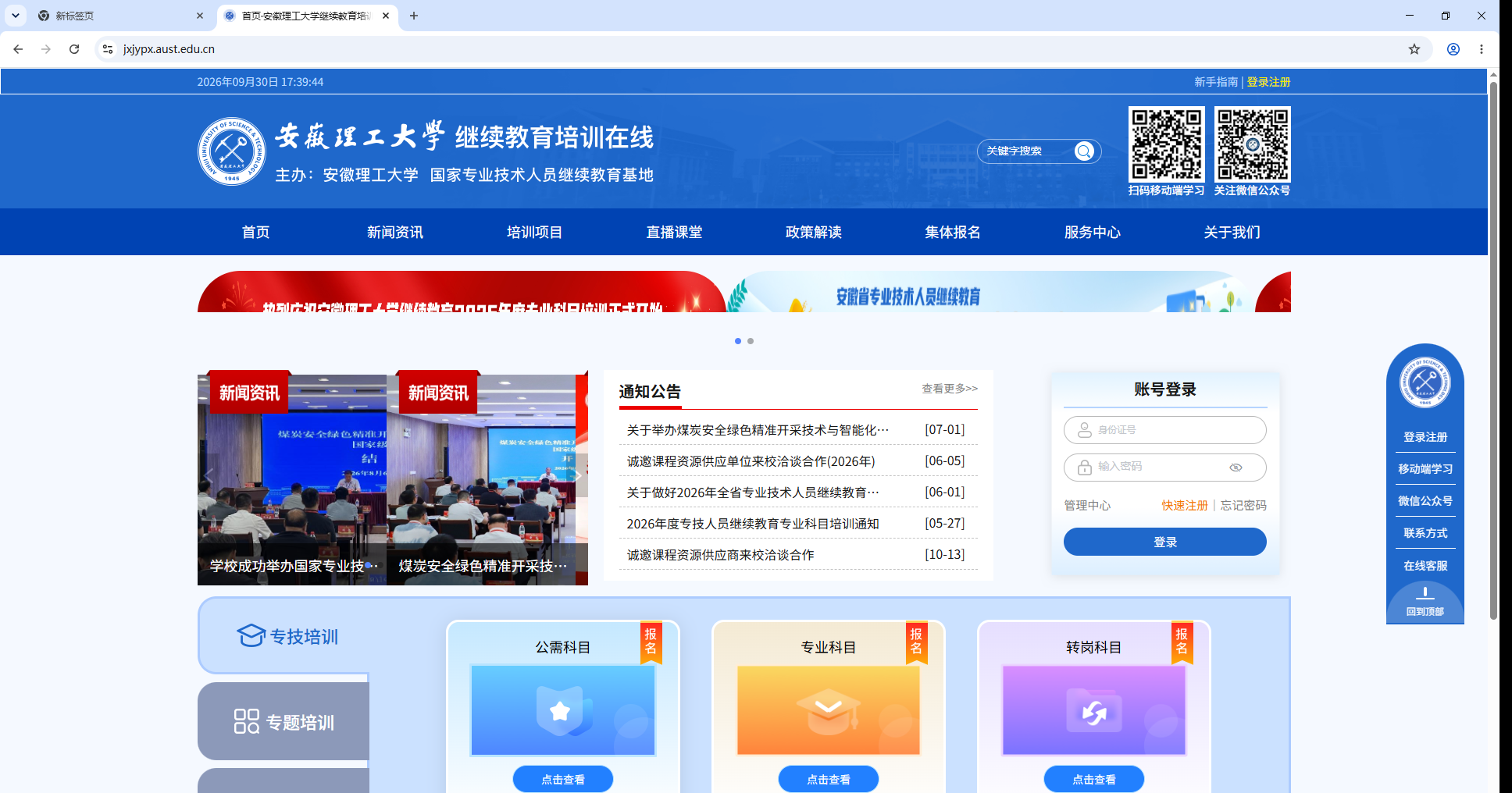Click the 忘记密码 link

tap(1243, 506)
